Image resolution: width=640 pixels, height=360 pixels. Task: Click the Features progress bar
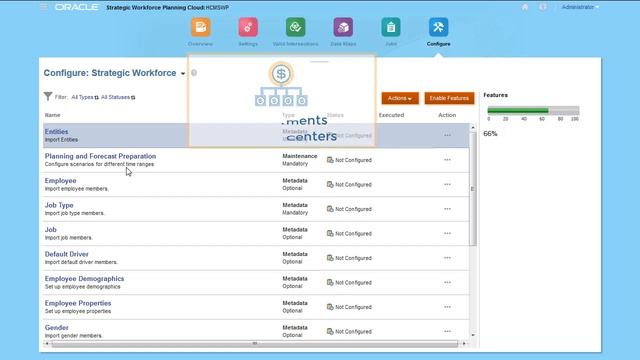(533, 110)
